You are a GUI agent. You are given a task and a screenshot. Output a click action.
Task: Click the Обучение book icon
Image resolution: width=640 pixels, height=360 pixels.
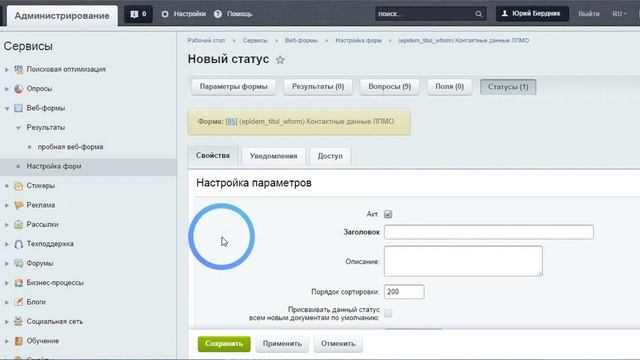tap(18, 341)
